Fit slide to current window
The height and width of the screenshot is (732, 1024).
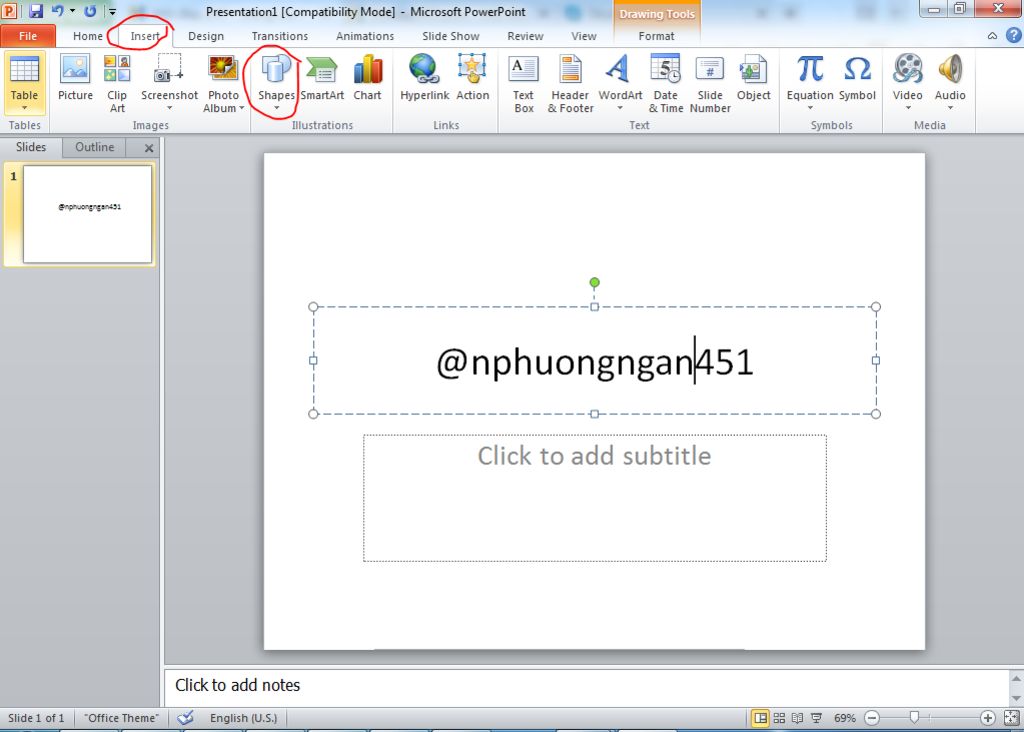[x=1012, y=718]
